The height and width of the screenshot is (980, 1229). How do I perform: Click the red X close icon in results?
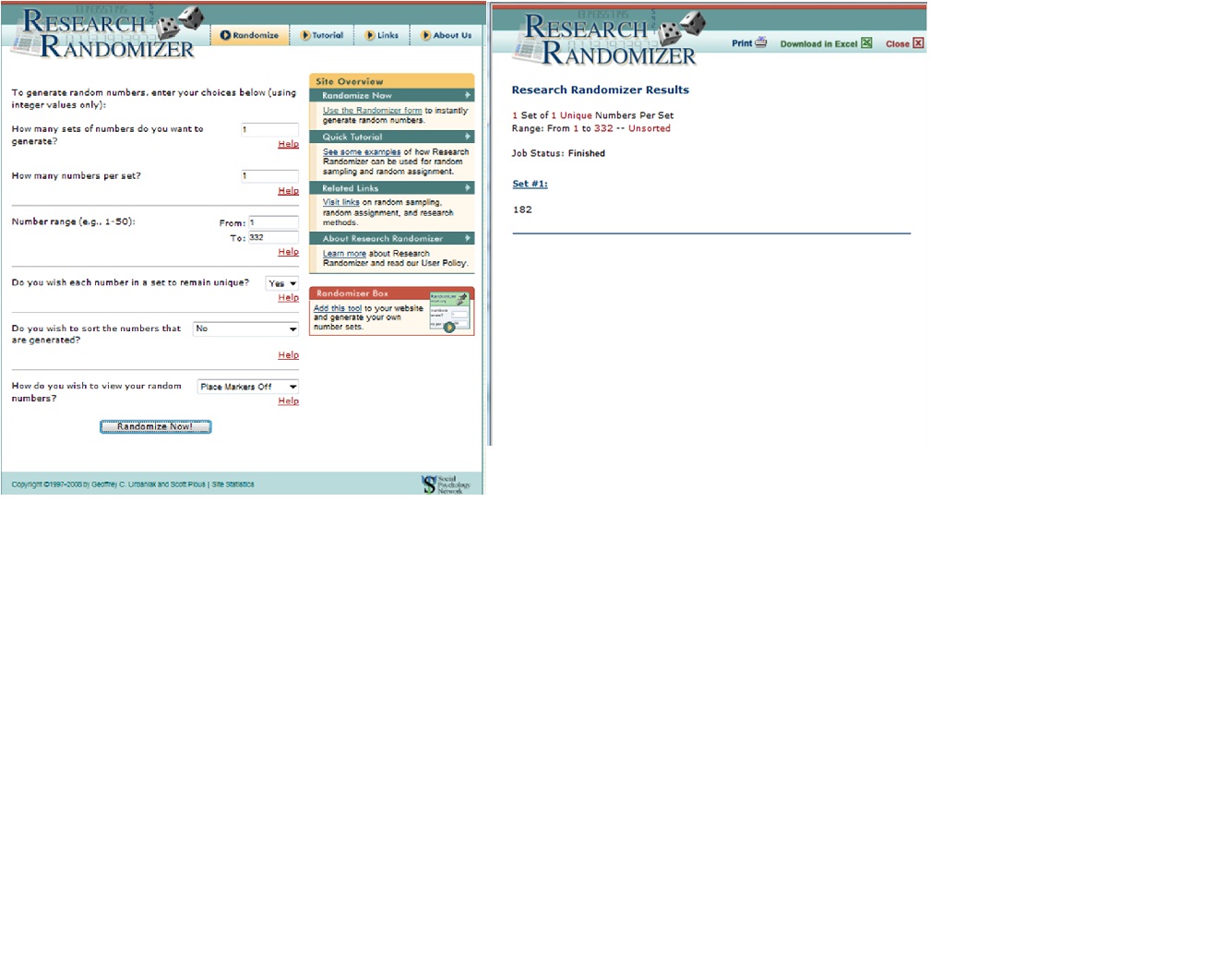(918, 42)
